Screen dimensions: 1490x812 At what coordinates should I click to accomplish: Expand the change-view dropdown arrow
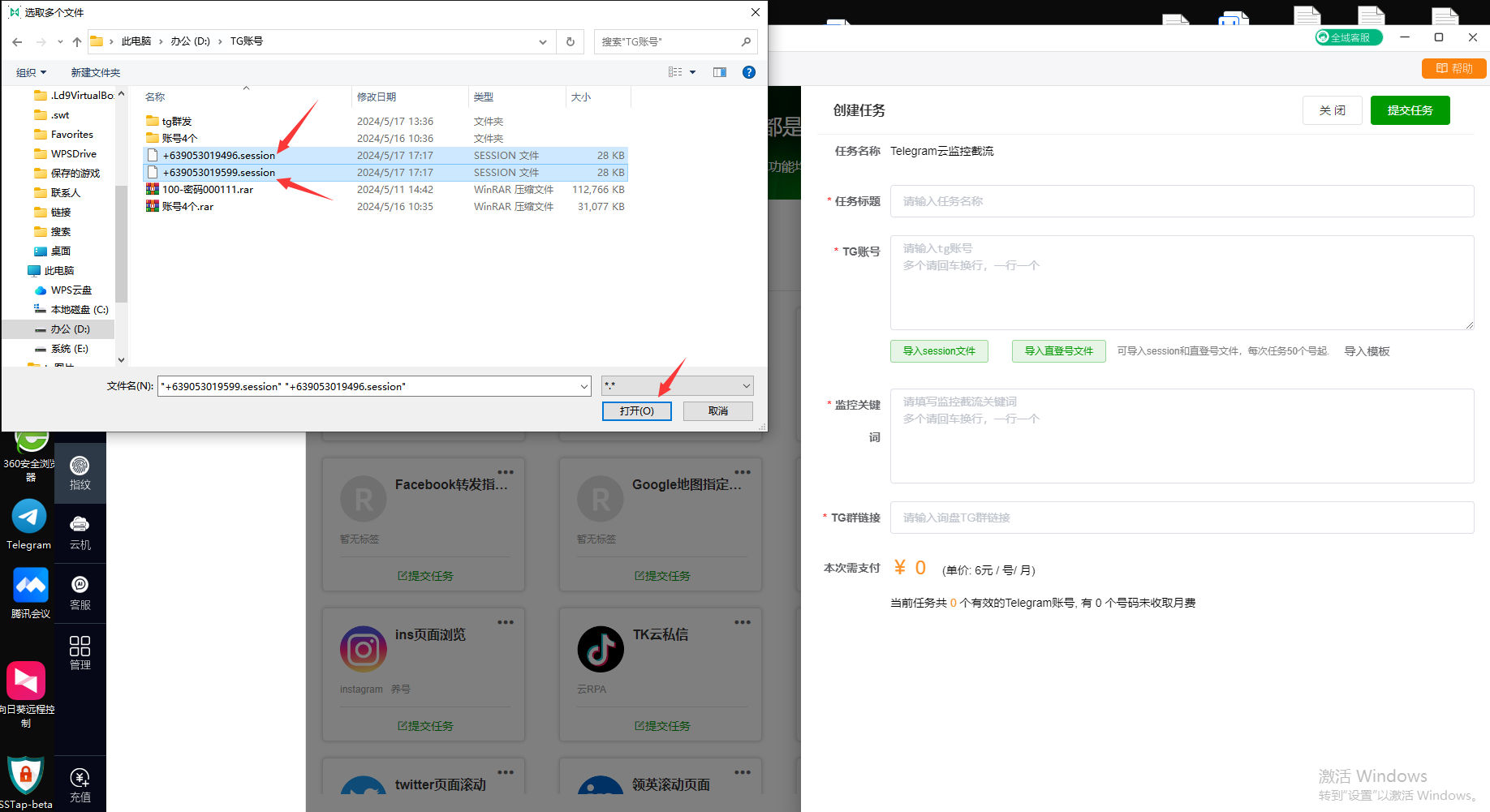(x=692, y=71)
